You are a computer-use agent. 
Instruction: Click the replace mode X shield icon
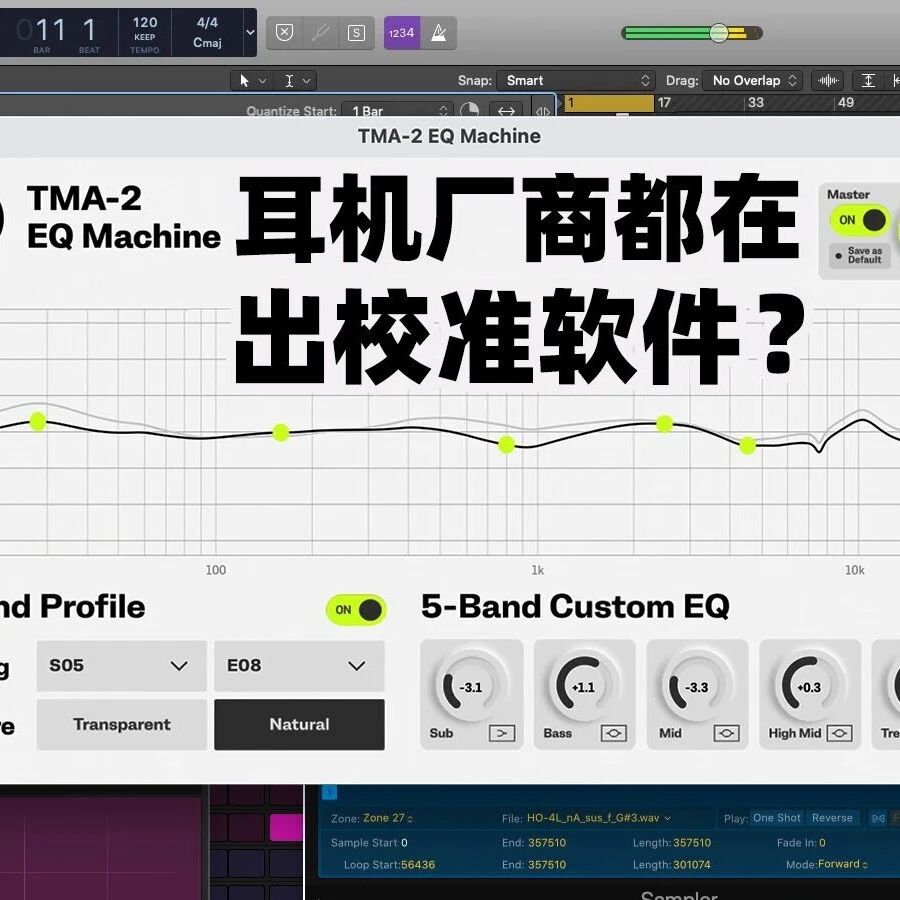coord(285,33)
